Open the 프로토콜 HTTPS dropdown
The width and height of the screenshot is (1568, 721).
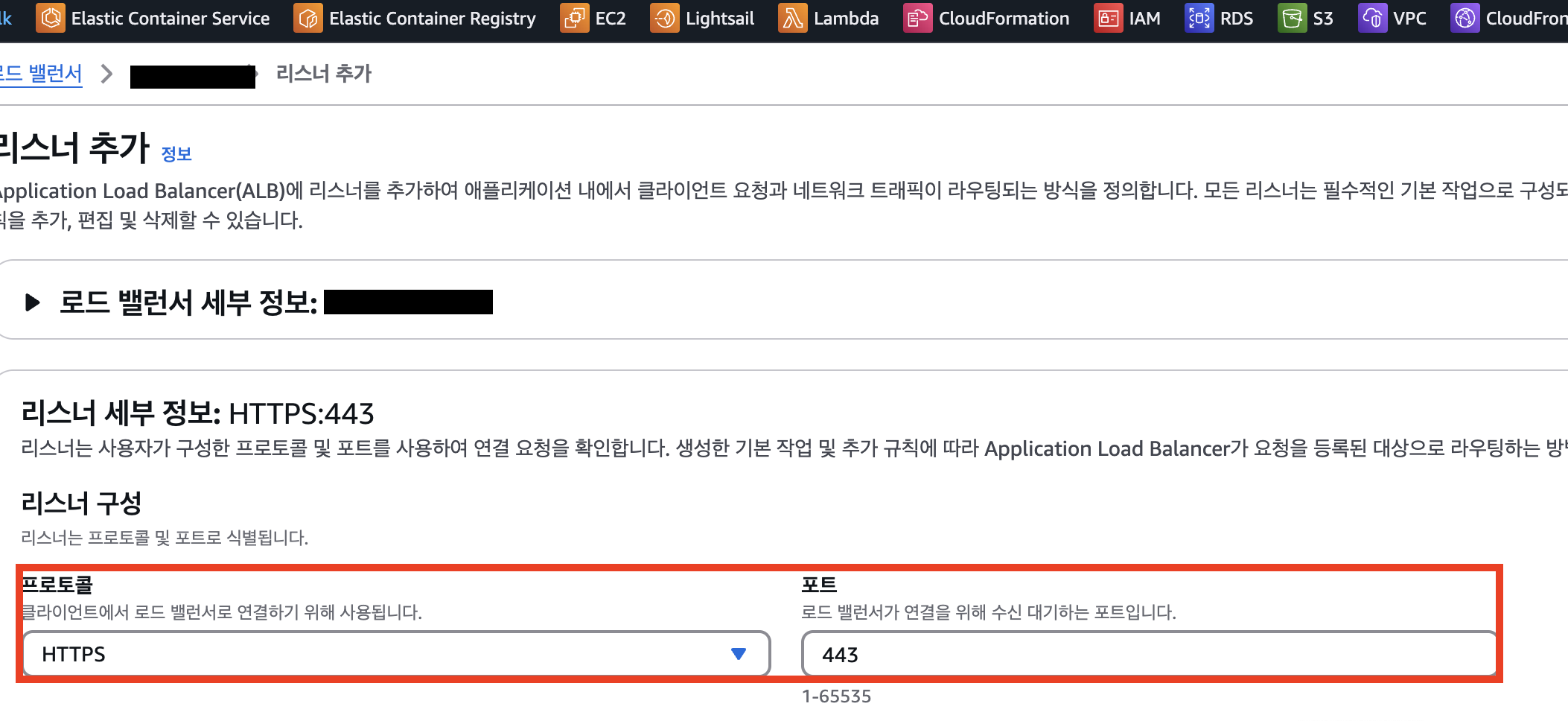pos(396,654)
